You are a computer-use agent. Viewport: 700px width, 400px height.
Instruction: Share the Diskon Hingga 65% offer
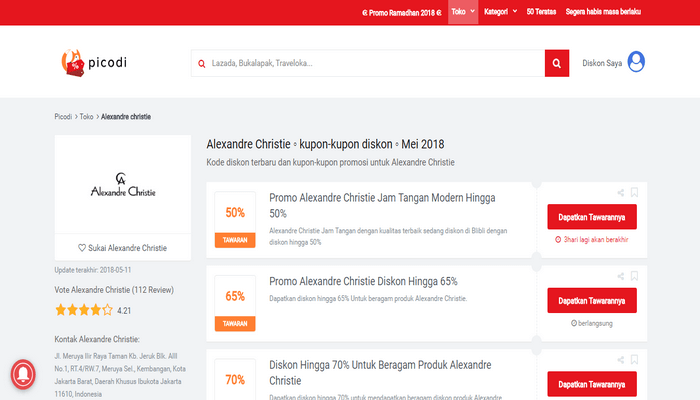(621, 276)
